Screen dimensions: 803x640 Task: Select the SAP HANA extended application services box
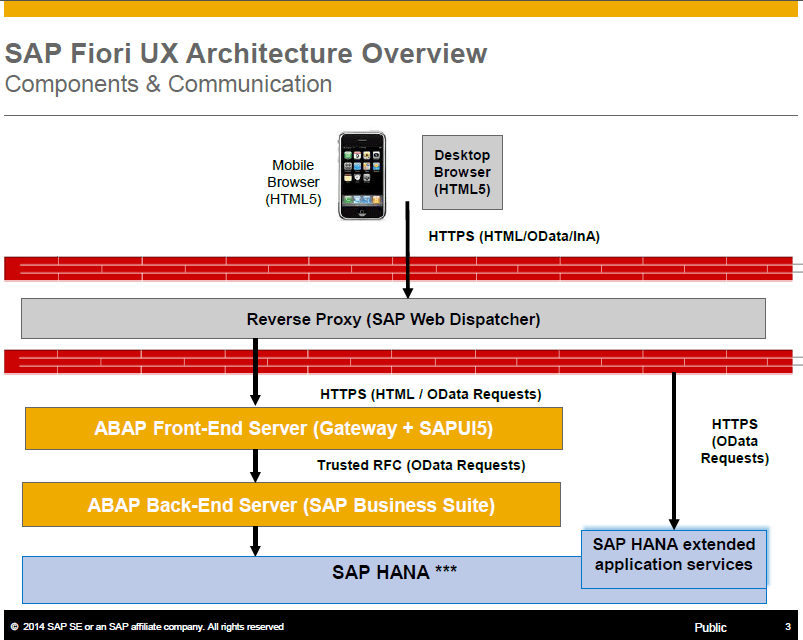673,558
